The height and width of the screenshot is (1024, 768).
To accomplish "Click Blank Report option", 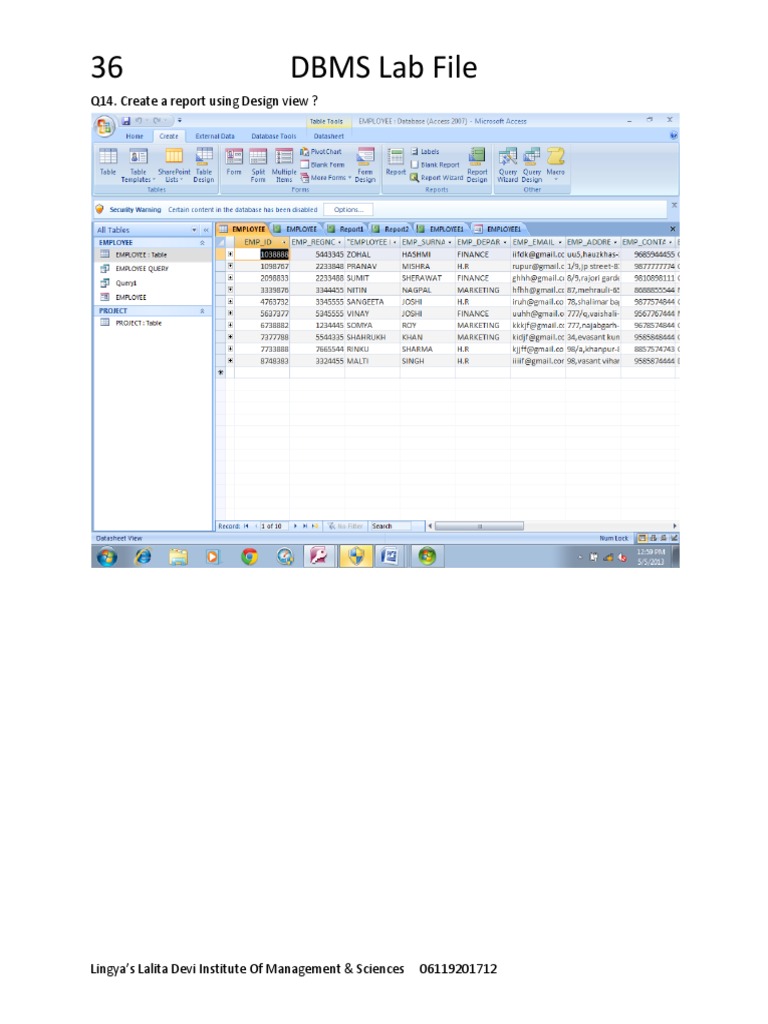I will click(x=435, y=165).
